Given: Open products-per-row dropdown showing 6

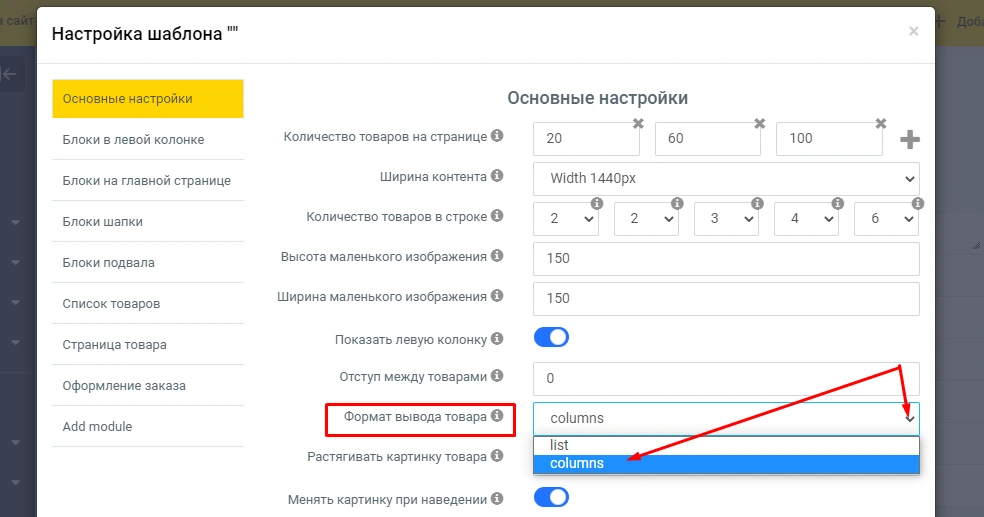Looking at the screenshot, I should click(886, 219).
